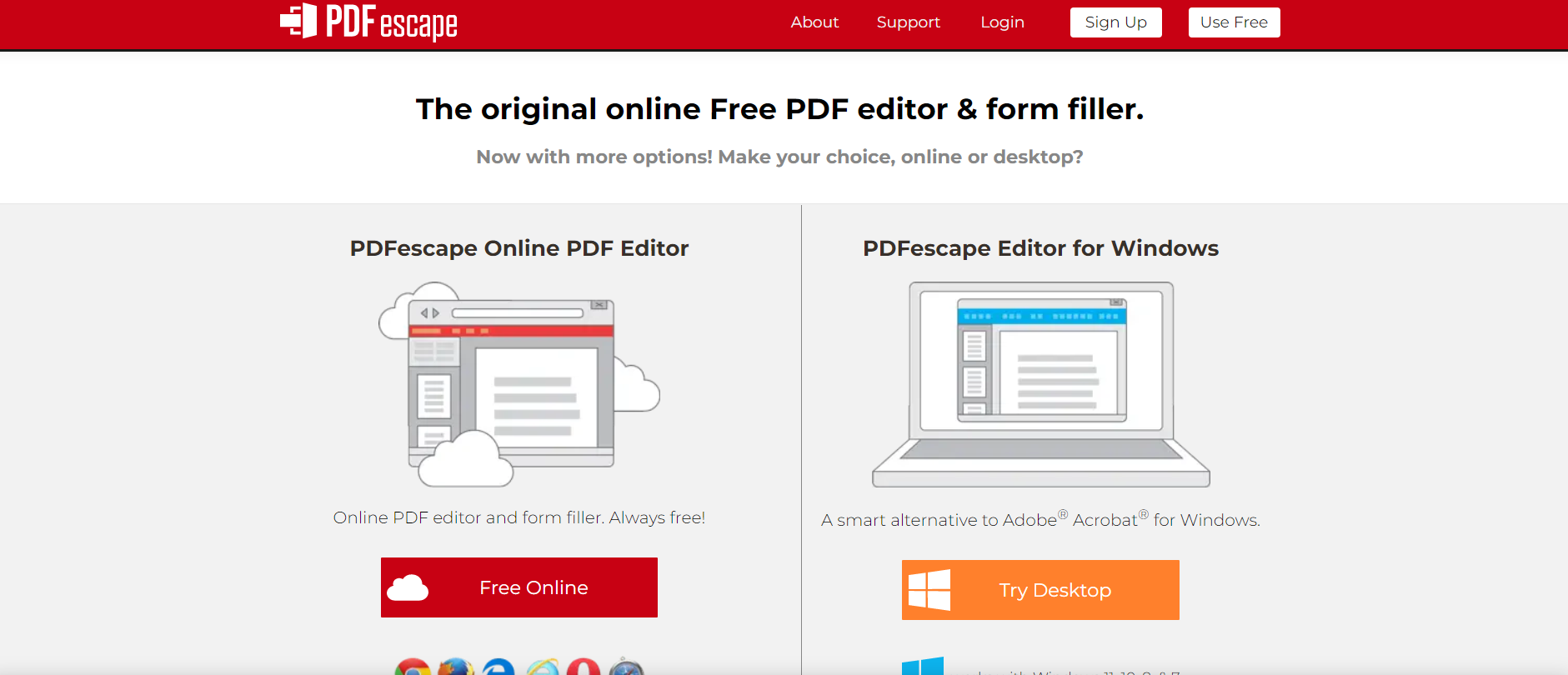Click the cloud icon on Free Online

point(408,587)
